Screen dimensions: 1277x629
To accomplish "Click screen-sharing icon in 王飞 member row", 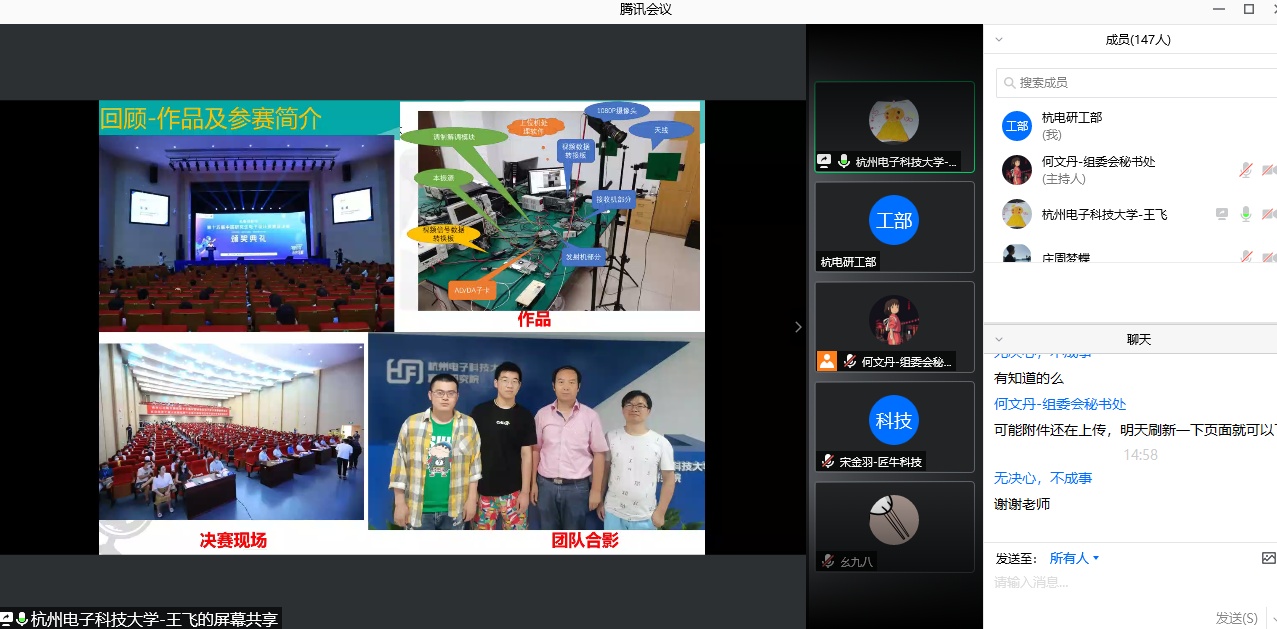I will click(1222, 214).
